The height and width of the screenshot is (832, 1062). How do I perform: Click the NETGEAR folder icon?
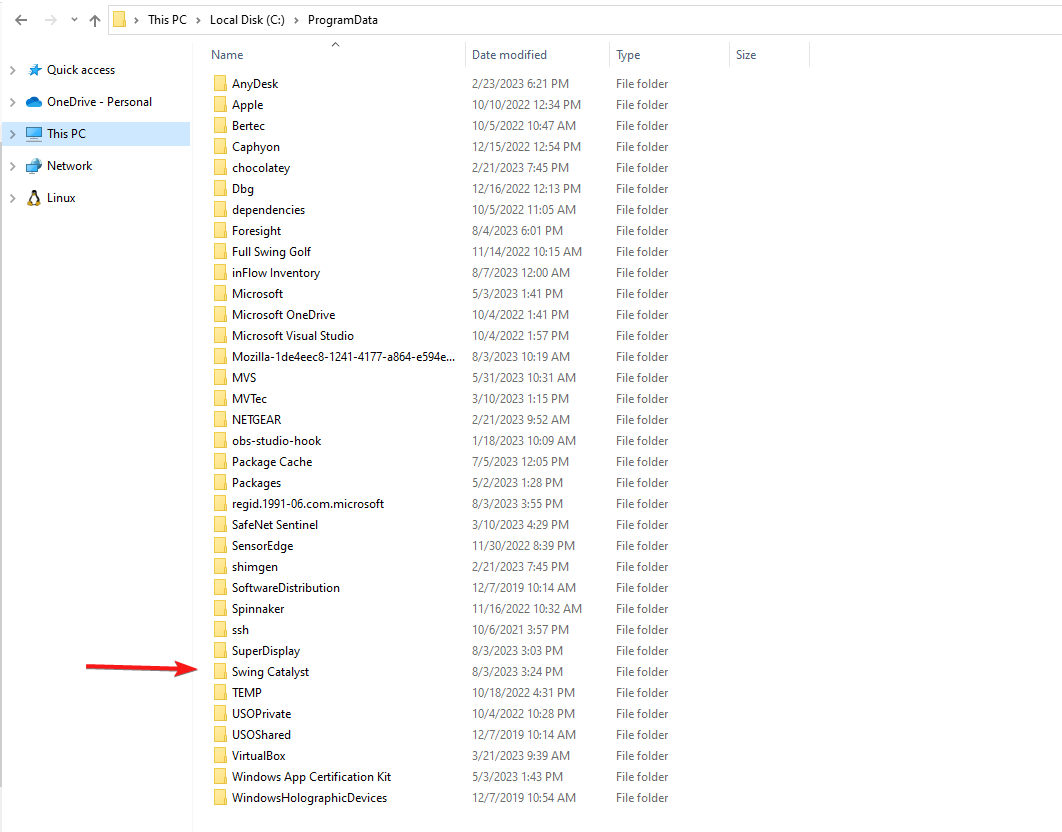tap(220, 419)
